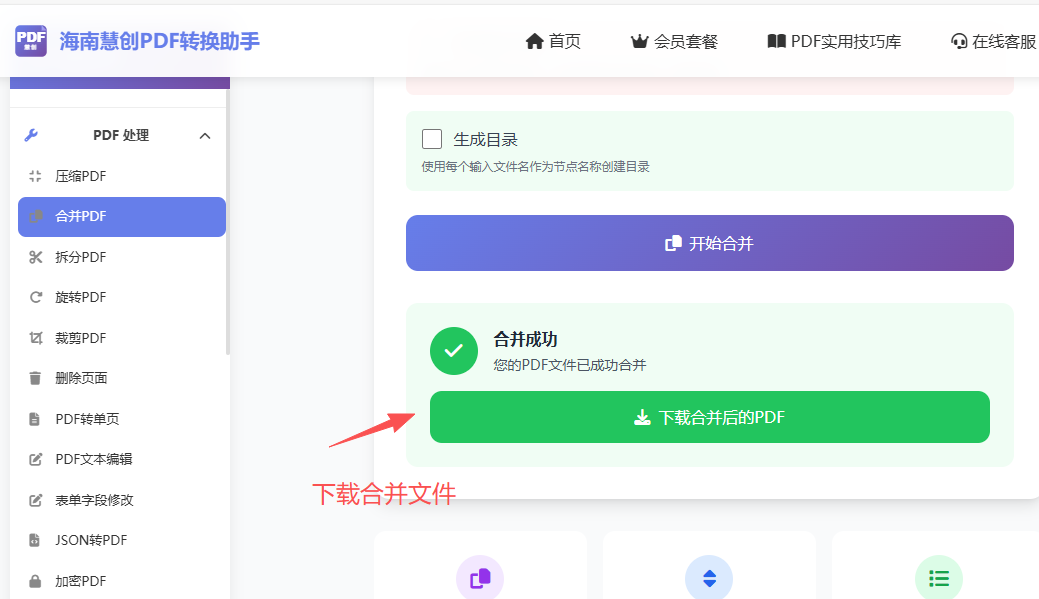The width and height of the screenshot is (1039, 599).
Task: Select 裁剪PDF in the sidebar
Action: click(x=122, y=339)
